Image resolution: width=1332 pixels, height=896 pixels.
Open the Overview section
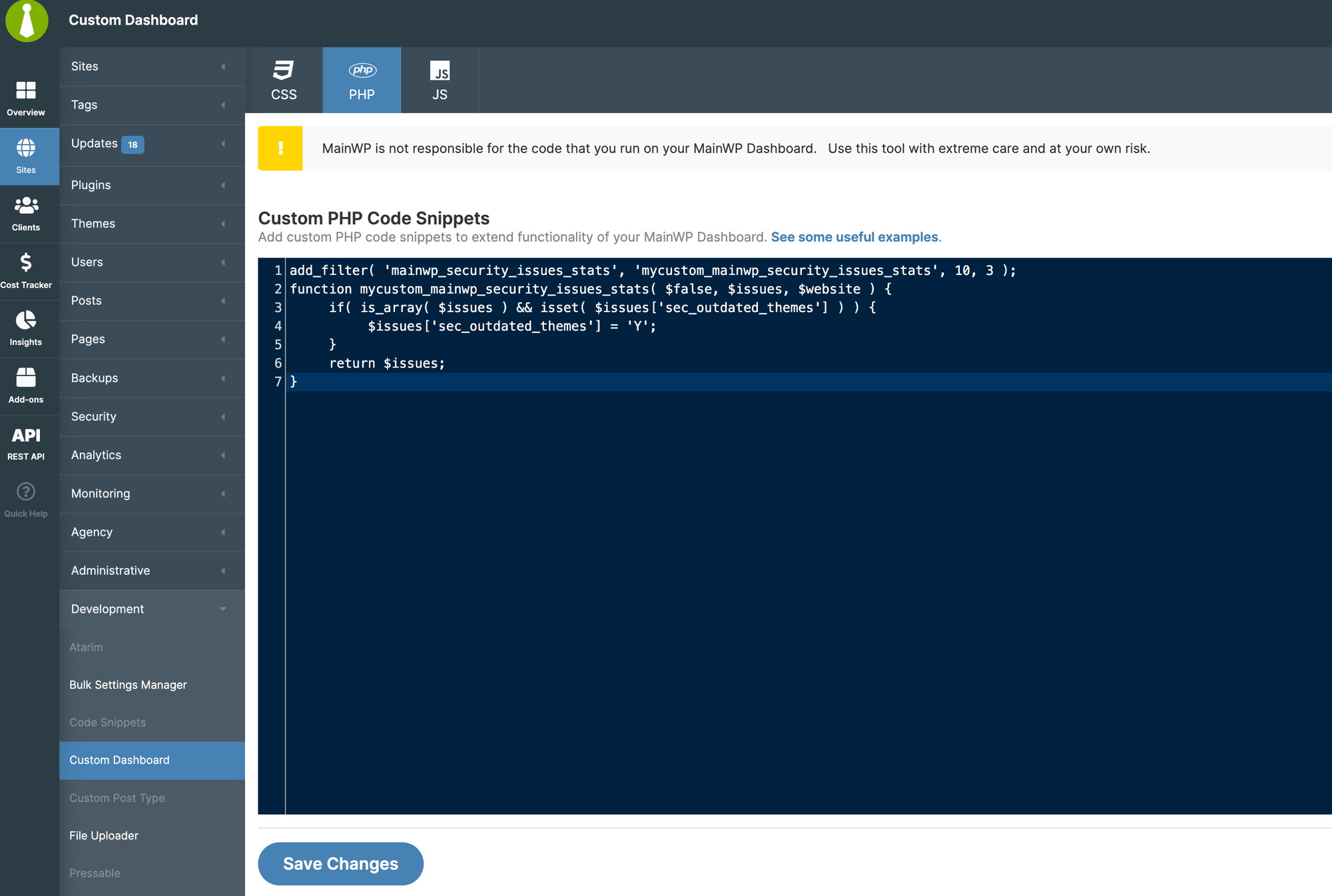pos(26,99)
